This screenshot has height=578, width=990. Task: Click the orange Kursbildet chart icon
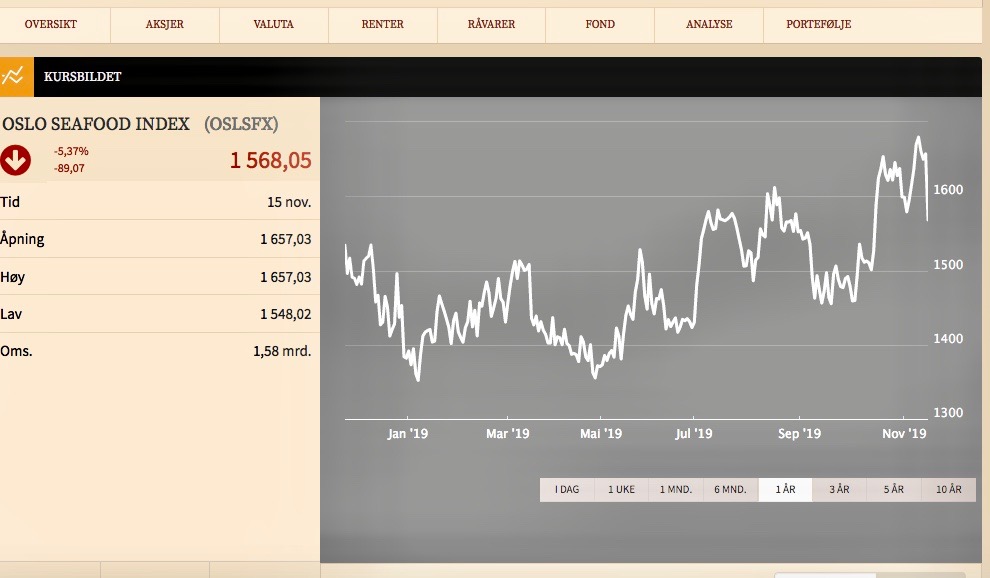click(x=16, y=76)
